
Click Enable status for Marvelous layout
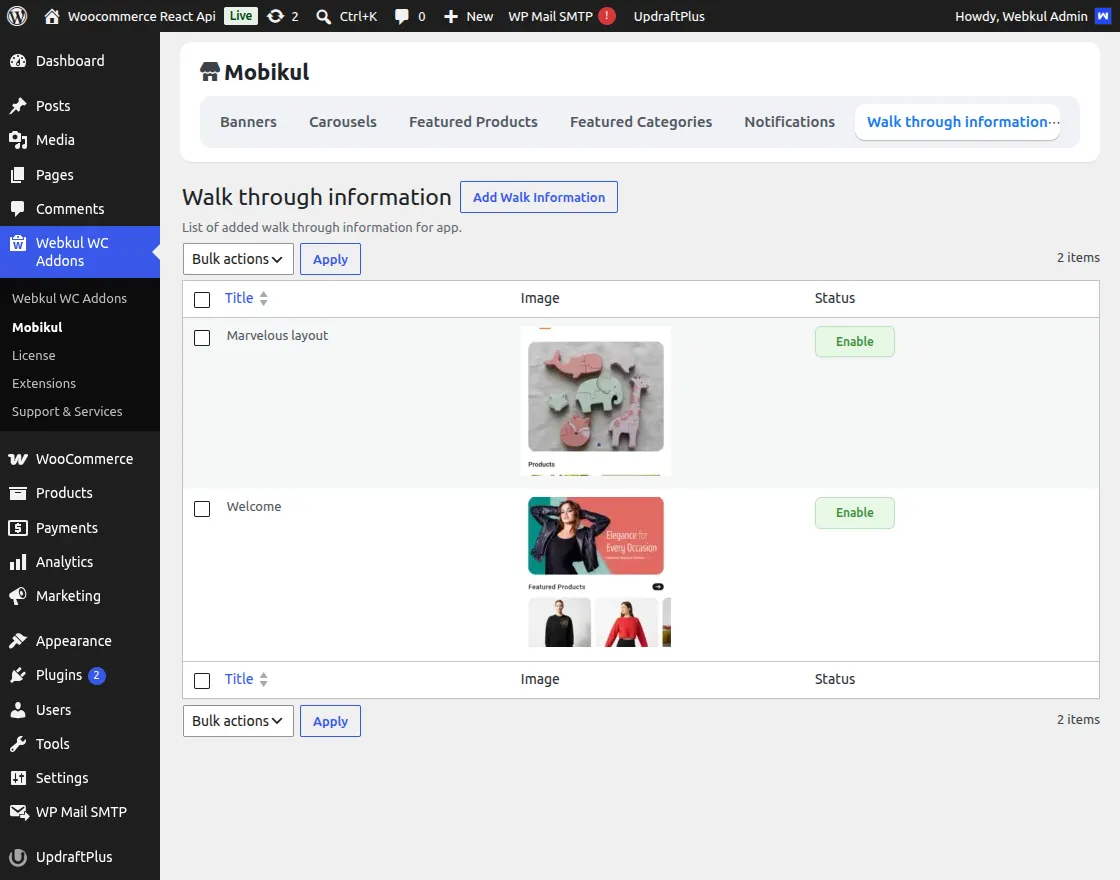tap(854, 341)
